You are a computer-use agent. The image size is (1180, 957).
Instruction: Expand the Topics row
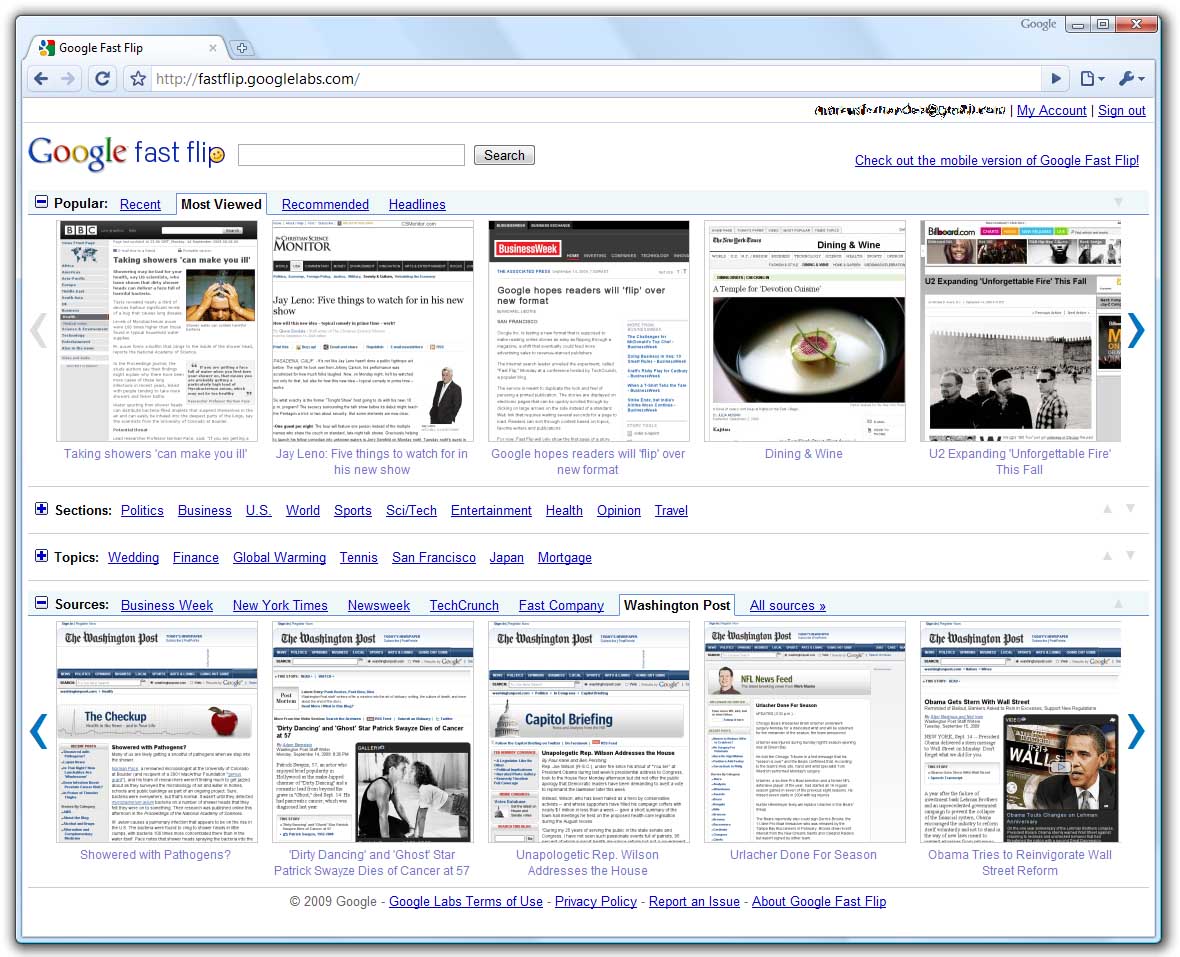[x=41, y=555]
